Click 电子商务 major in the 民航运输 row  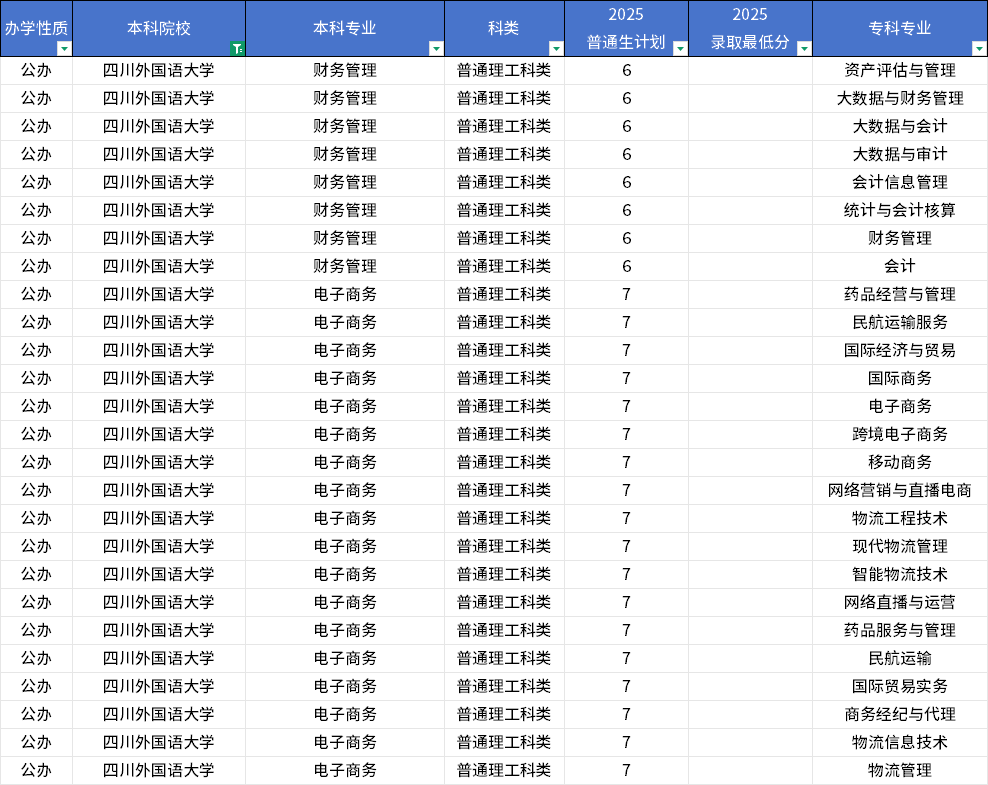coord(345,658)
